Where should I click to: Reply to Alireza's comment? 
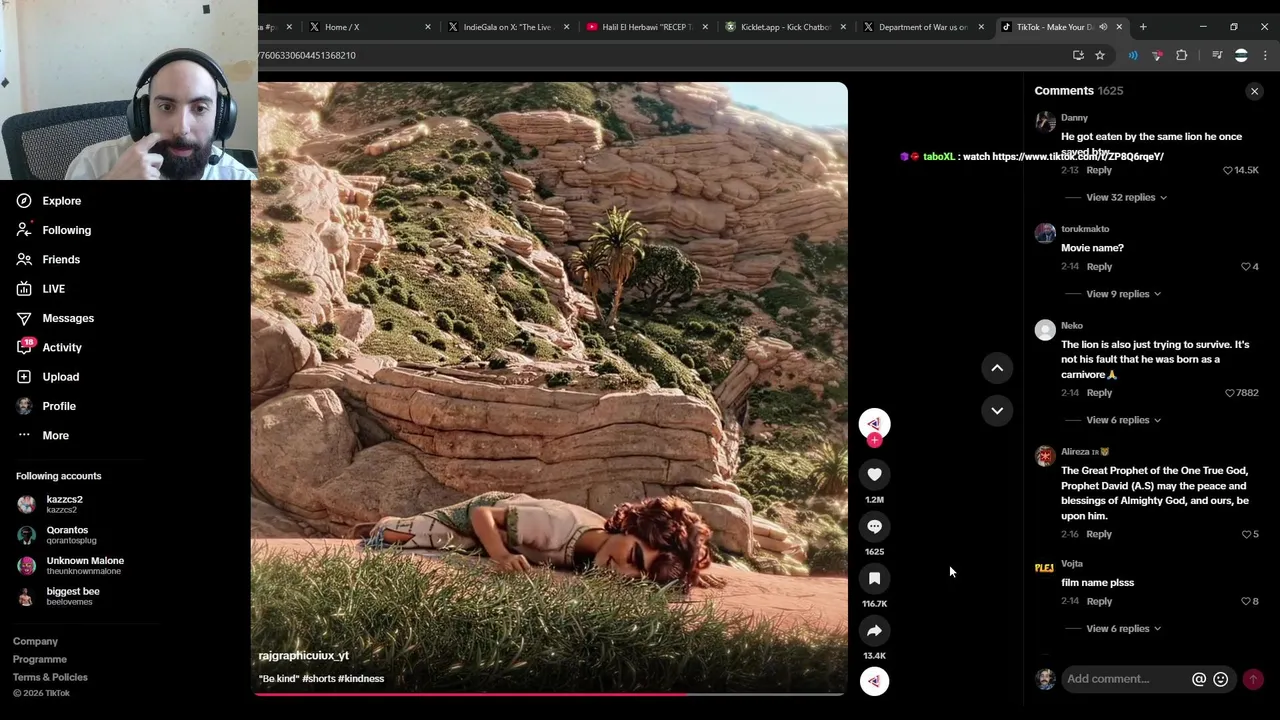(x=1099, y=534)
